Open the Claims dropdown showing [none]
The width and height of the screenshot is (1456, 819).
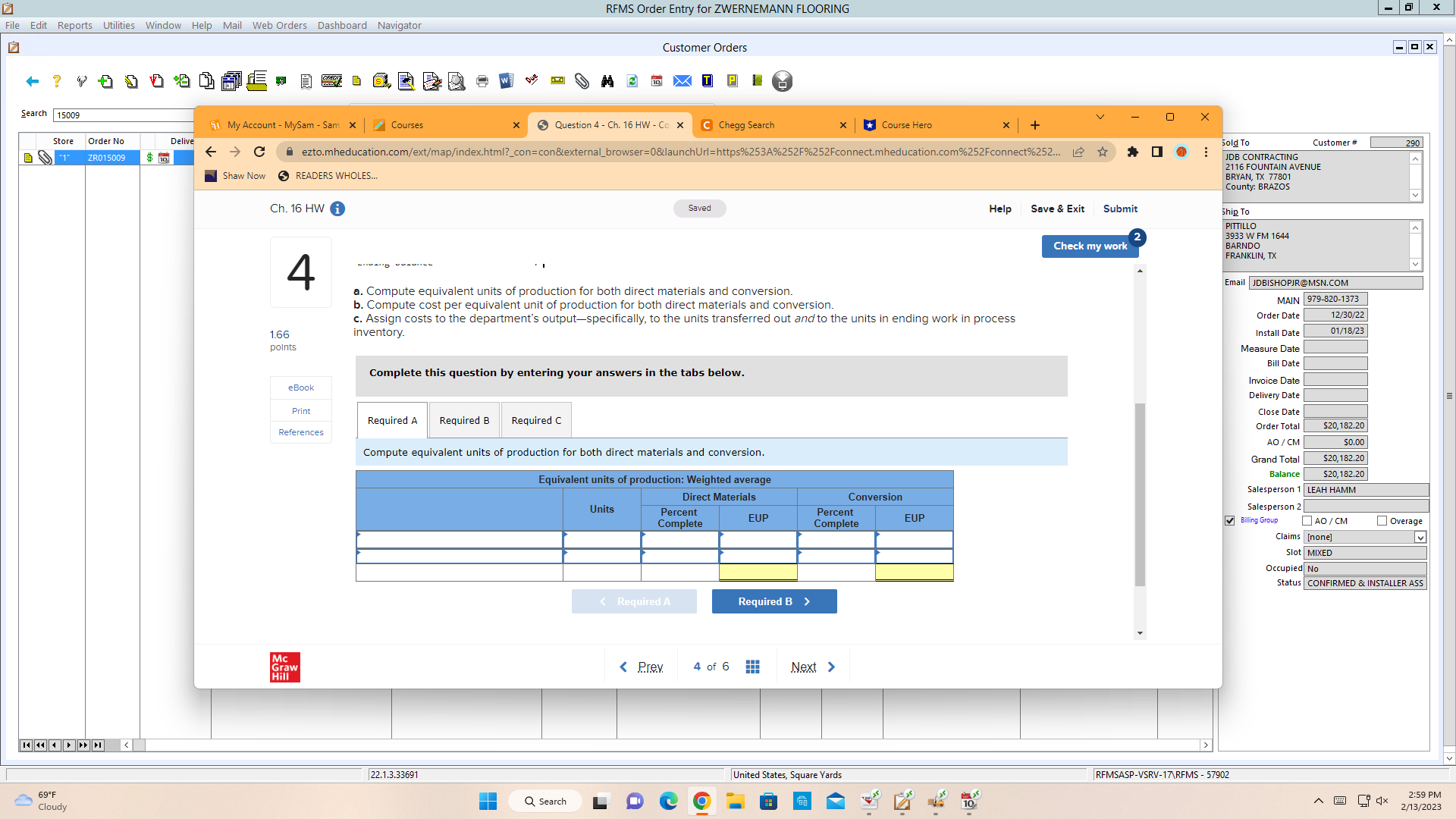click(x=1419, y=537)
